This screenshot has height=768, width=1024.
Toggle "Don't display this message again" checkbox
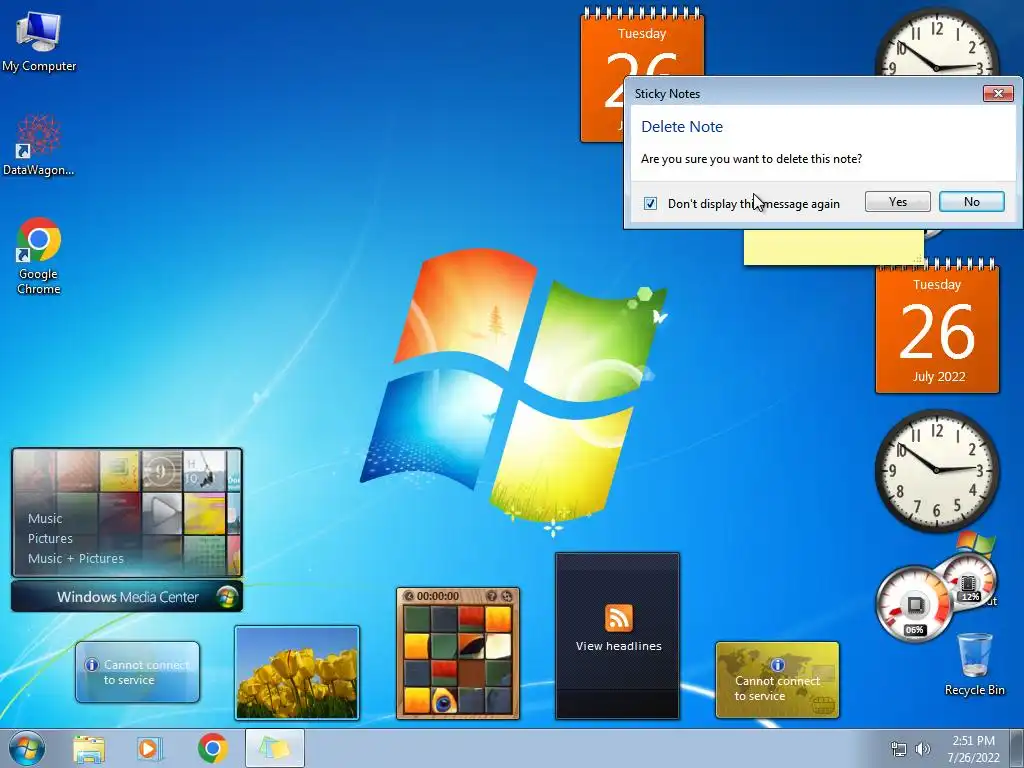(650, 203)
